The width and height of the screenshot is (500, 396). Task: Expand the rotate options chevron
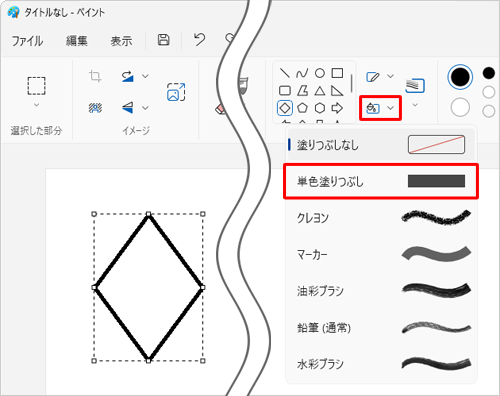[x=145, y=76]
